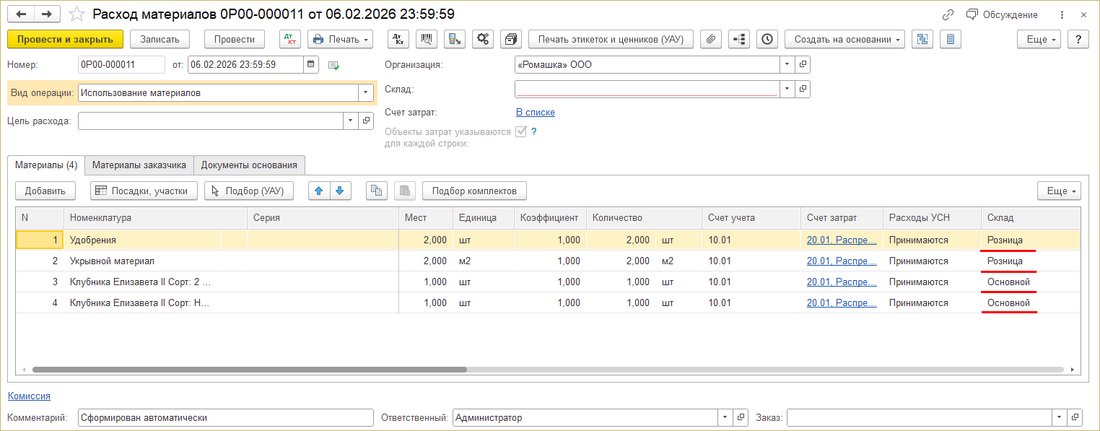Switch to the Материалы заказчика tab
Image resolution: width=1100 pixels, height=431 pixels.
tap(140, 165)
